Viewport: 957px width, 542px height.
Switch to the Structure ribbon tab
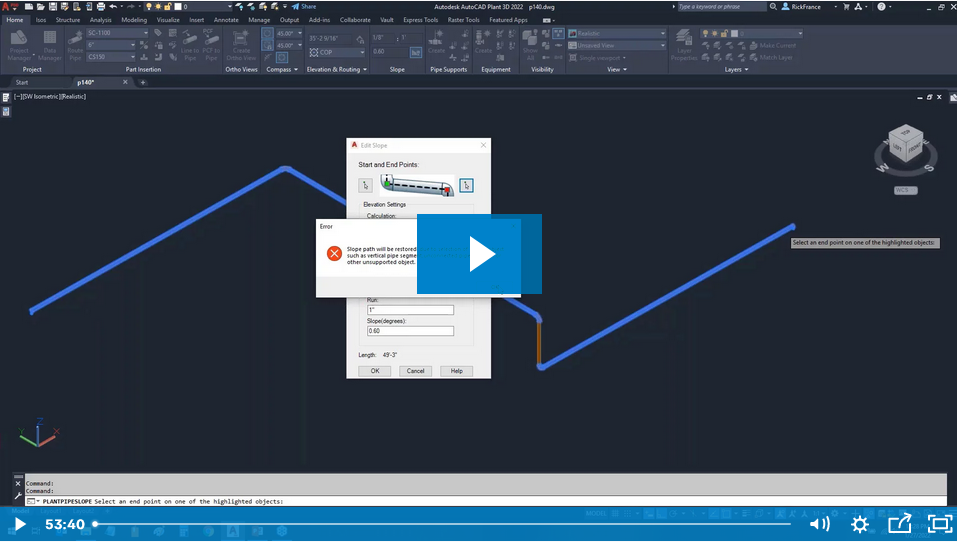click(68, 20)
